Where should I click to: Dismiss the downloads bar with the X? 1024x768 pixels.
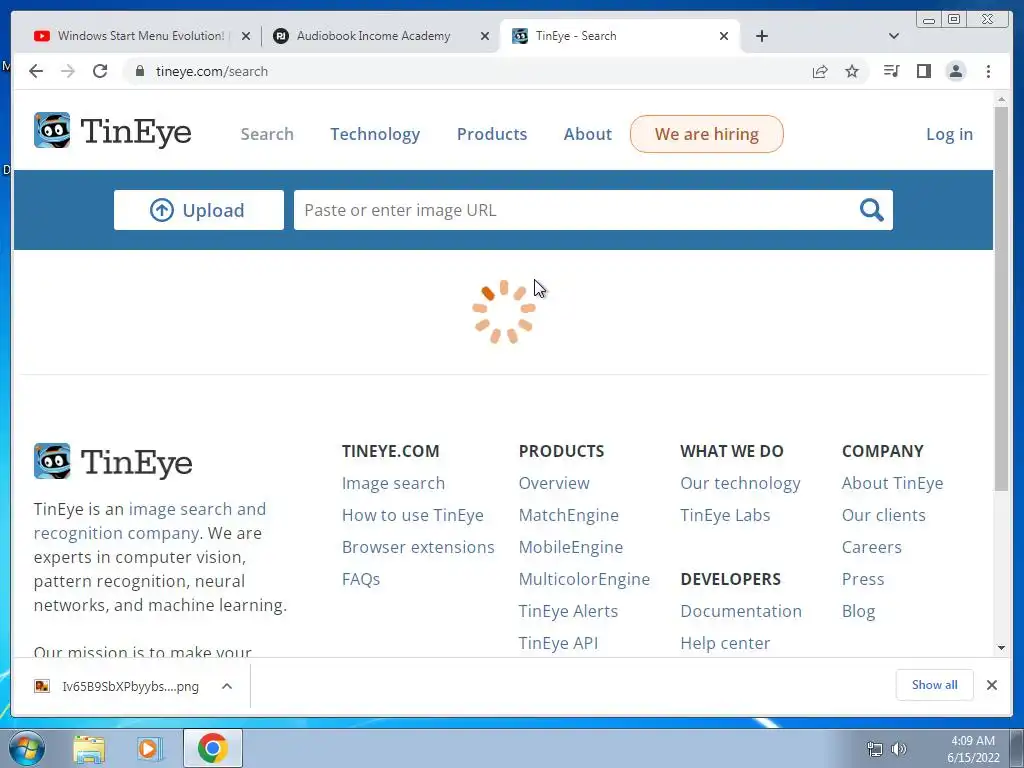tap(991, 684)
